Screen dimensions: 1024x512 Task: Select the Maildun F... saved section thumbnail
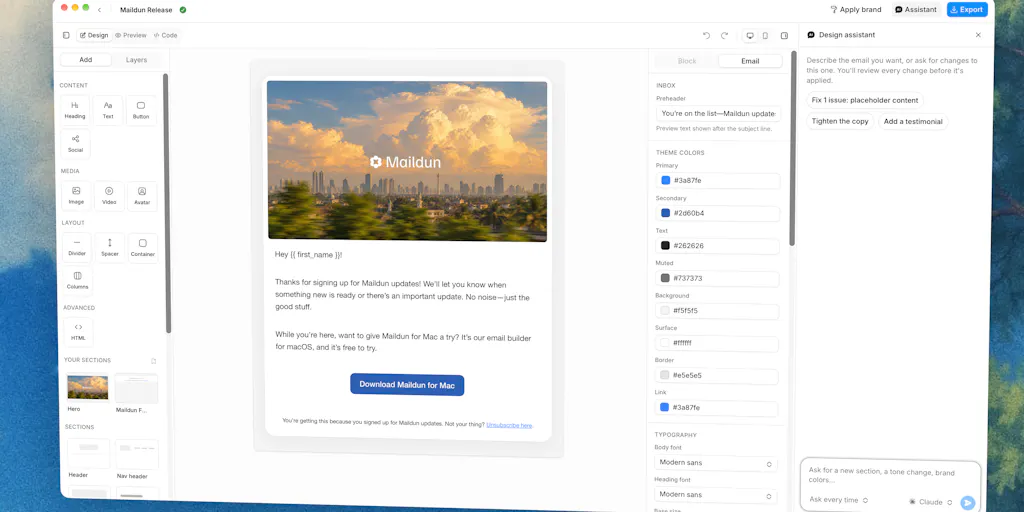(x=136, y=389)
